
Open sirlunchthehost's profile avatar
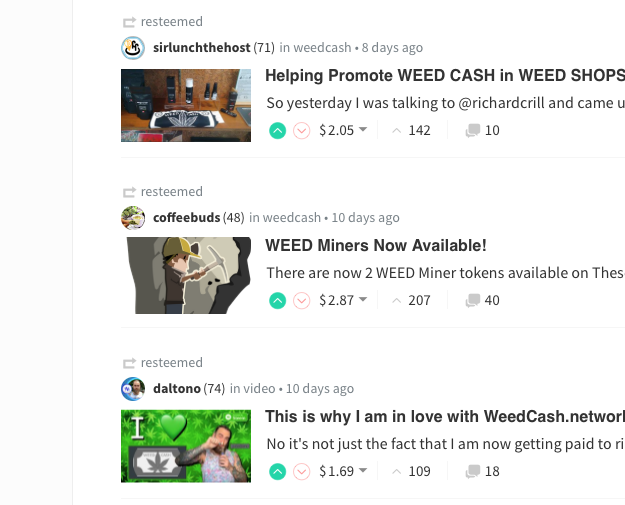click(133, 48)
